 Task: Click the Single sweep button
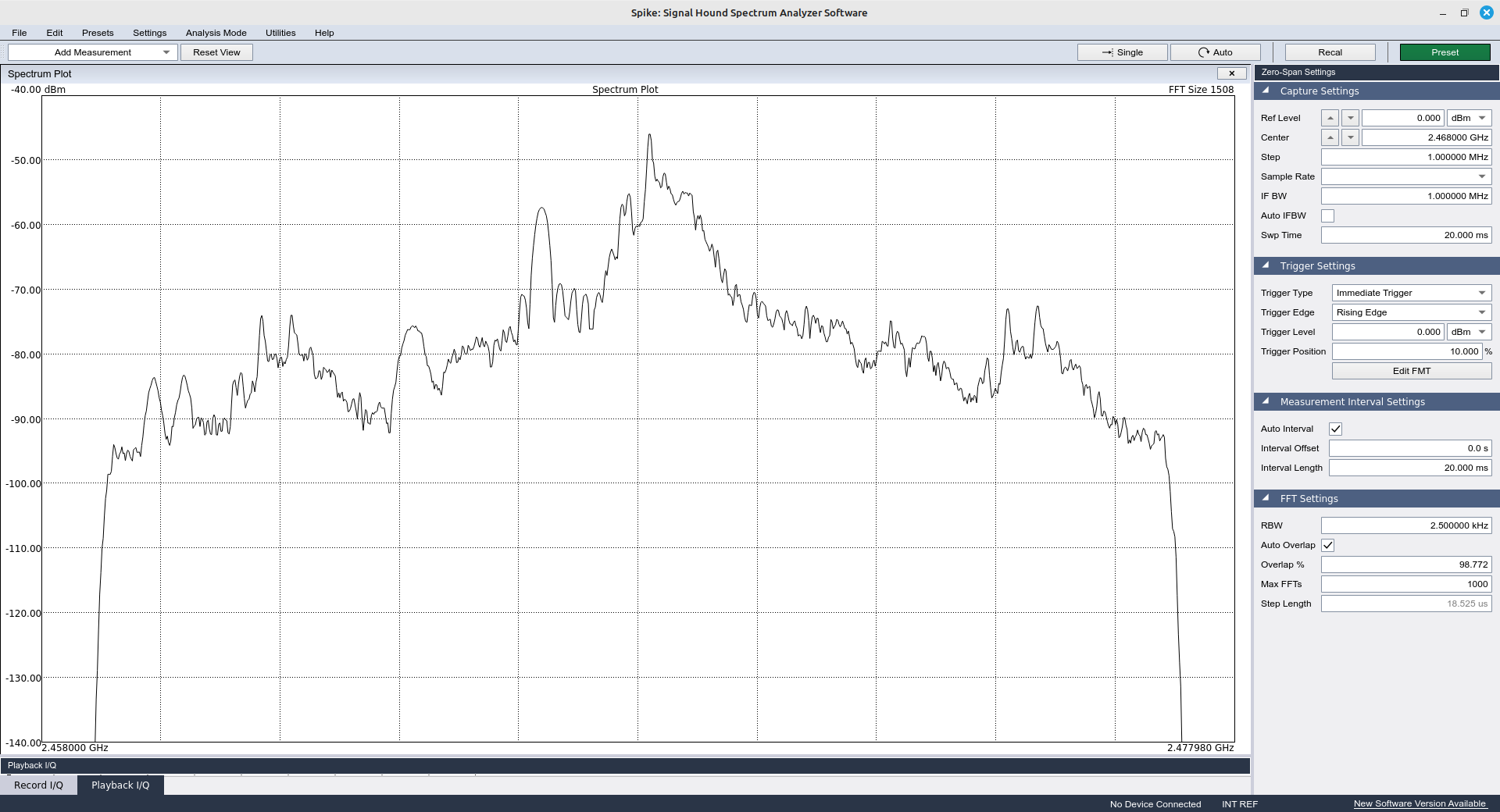[x=1123, y=52]
